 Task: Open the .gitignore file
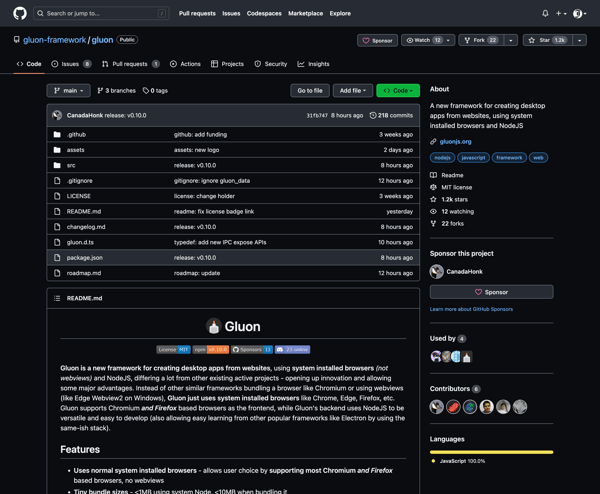click(x=80, y=181)
